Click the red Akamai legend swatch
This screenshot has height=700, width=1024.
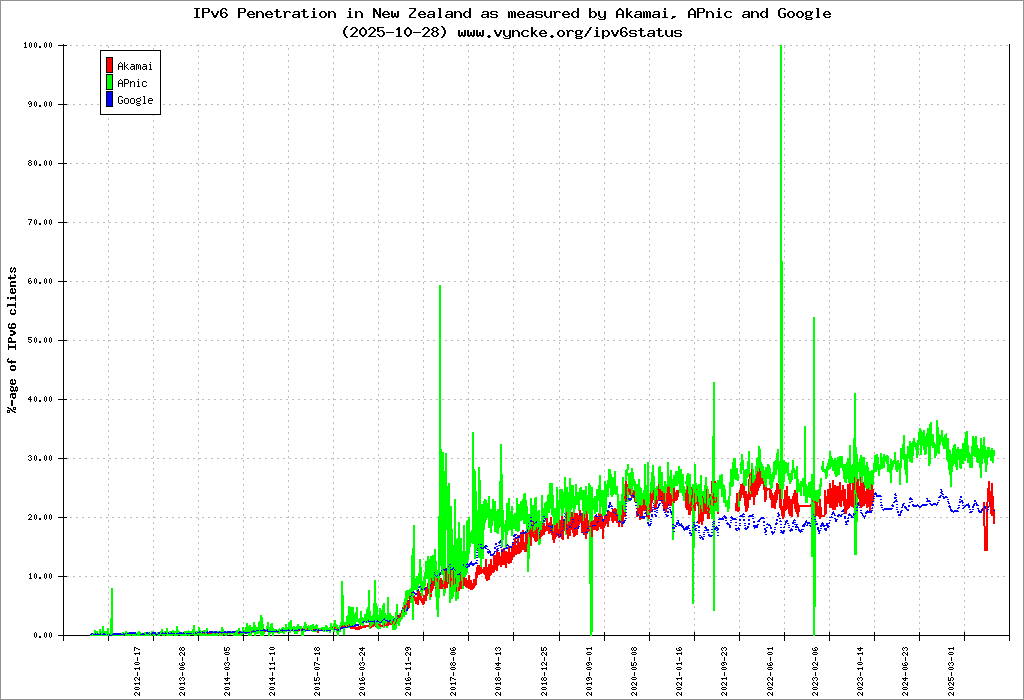pos(110,65)
